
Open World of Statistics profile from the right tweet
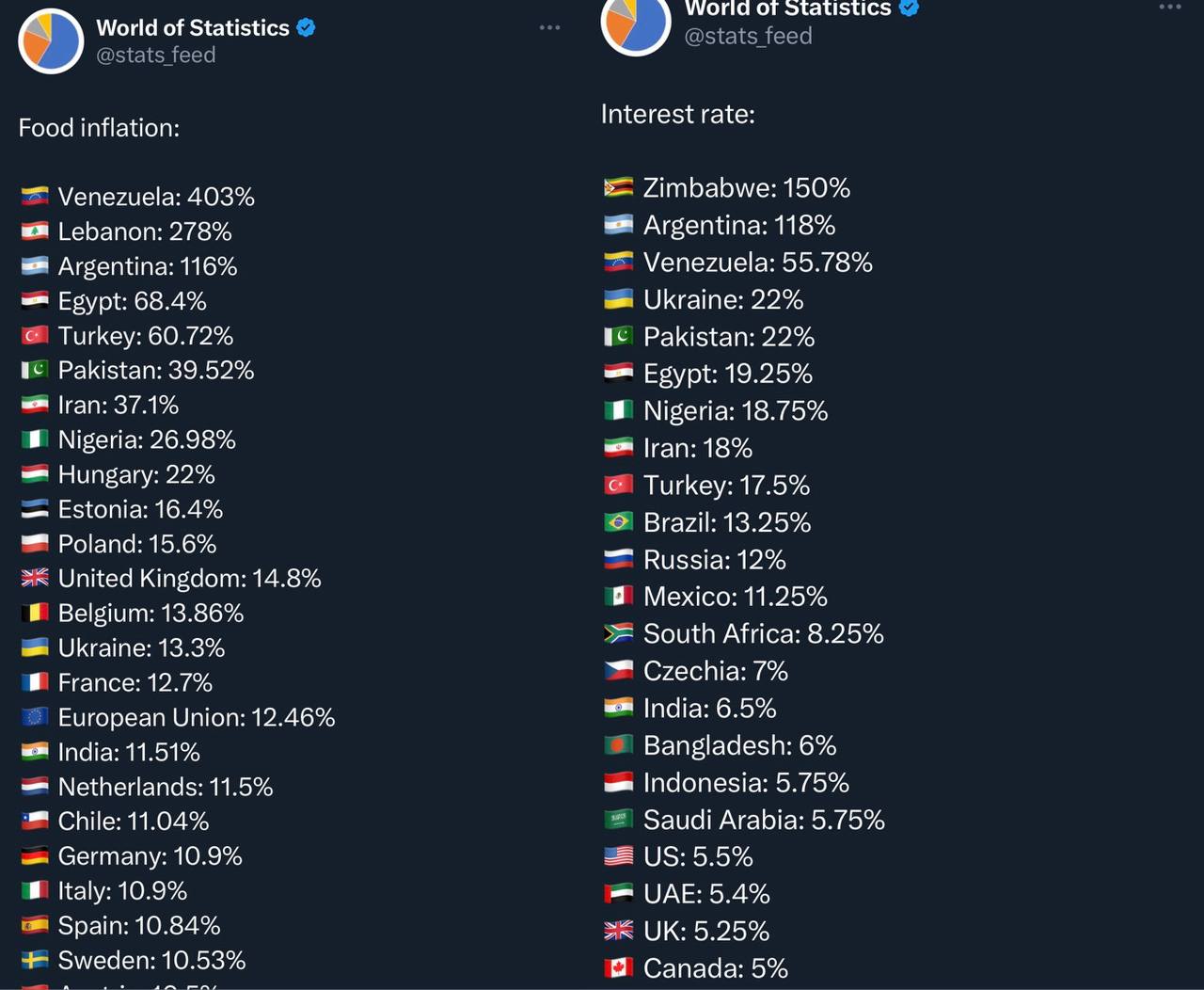click(787, 9)
